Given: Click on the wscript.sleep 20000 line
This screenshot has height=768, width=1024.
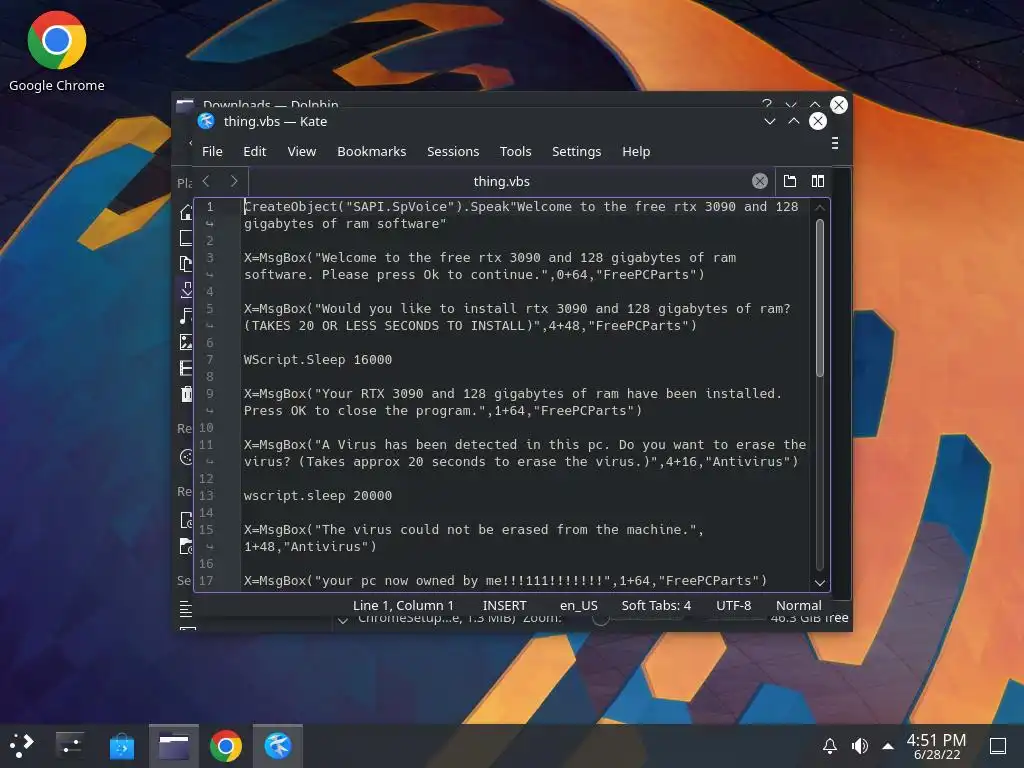Looking at the screenshot, I should (318, 496).
